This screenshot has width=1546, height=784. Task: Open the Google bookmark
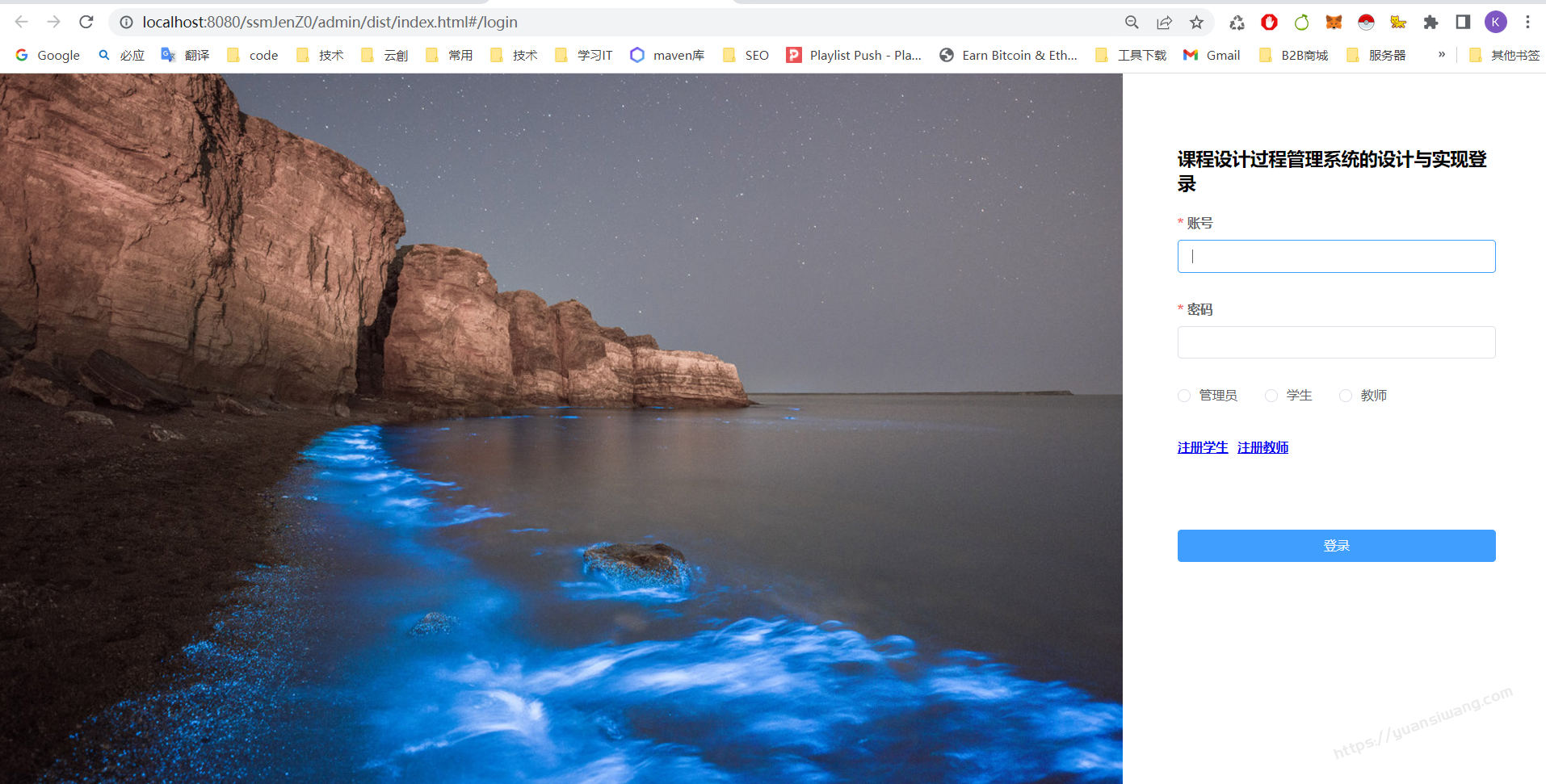48,55
